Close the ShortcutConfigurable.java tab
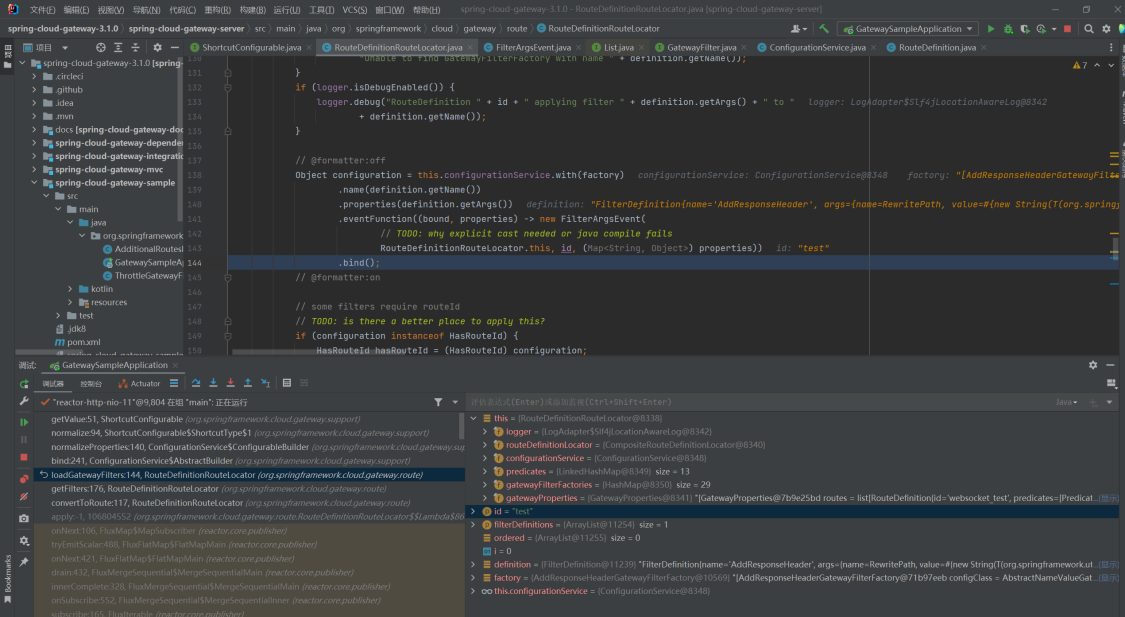The image size is (1125, 617). coord(309,47)
